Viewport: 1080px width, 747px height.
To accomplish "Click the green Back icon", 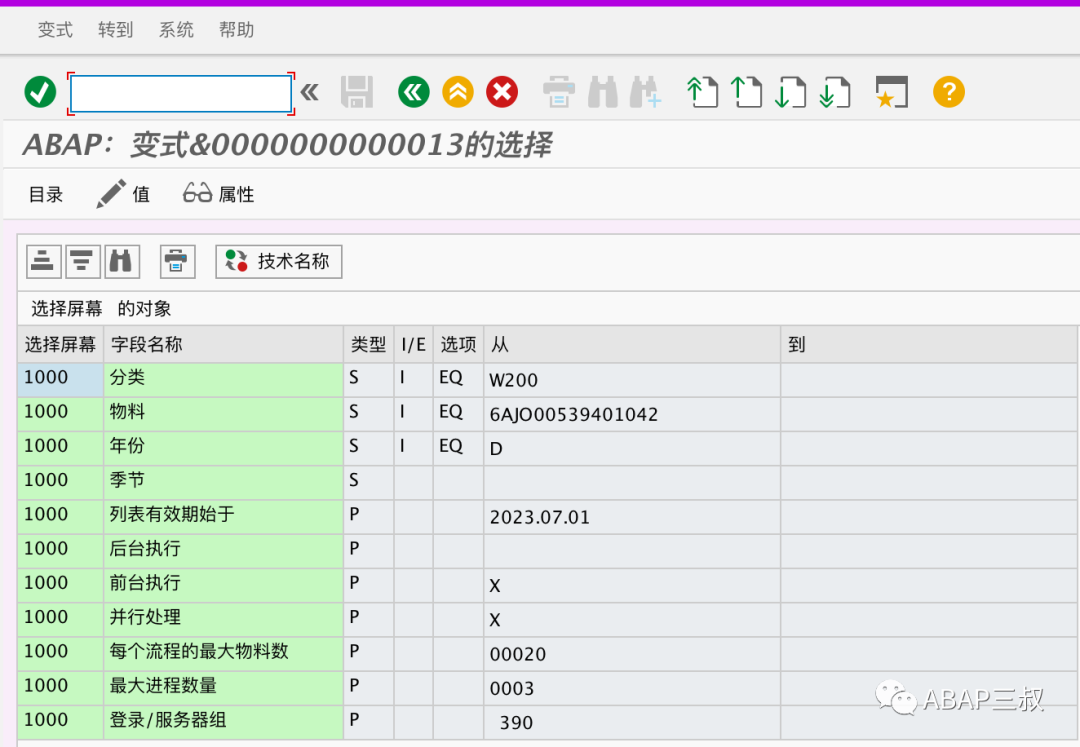I will (413, 92).
